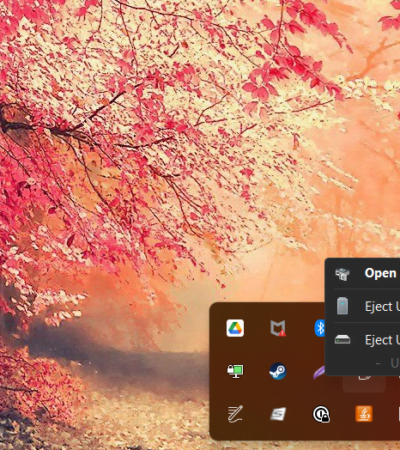Open the Google Drive tray icon
400x450 pixels.
pyautogui.click(x=235, y=328)
